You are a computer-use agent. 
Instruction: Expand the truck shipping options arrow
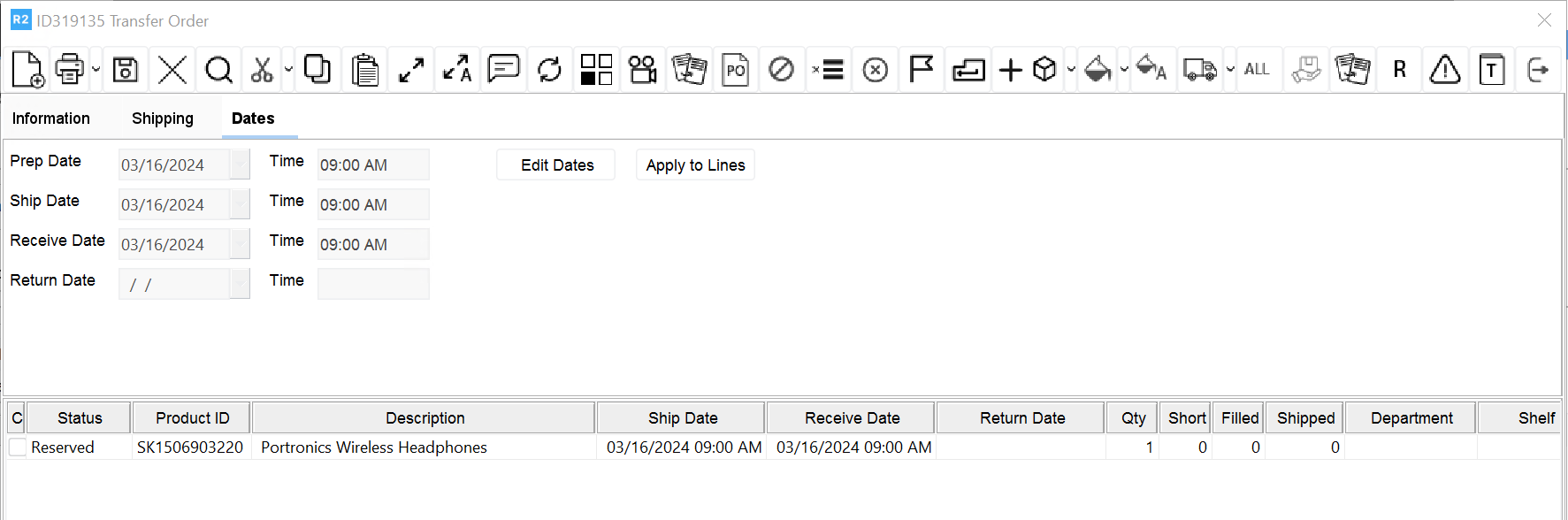tap(1230, 69)
